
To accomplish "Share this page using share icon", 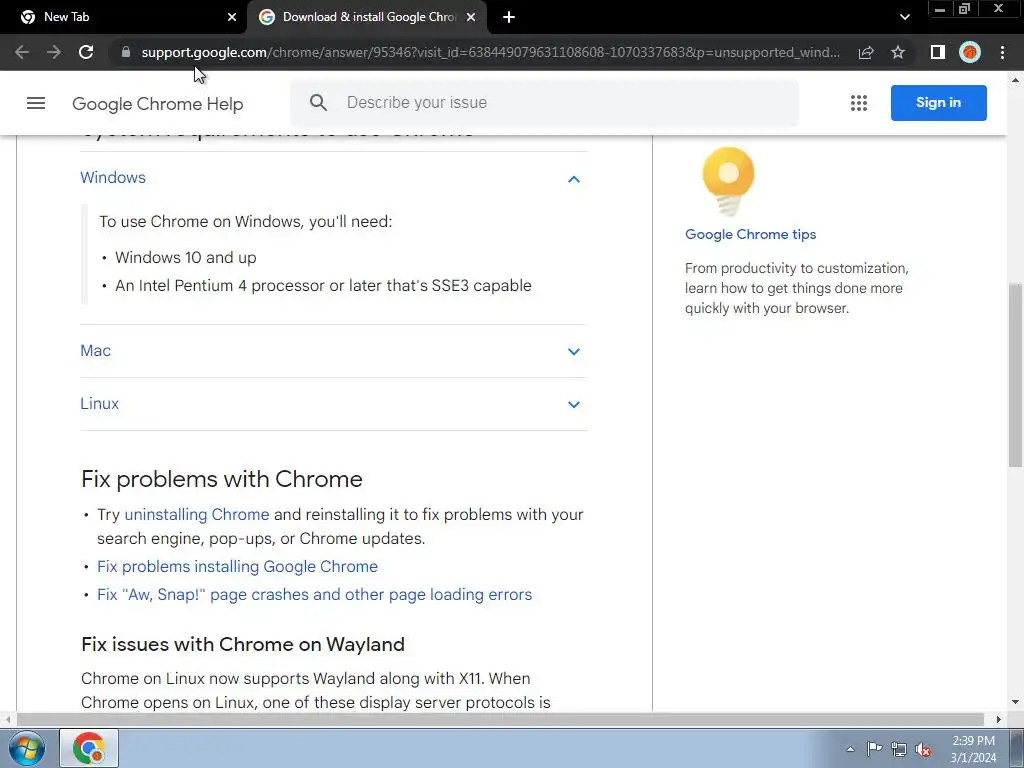I will [x=866, y=52].
